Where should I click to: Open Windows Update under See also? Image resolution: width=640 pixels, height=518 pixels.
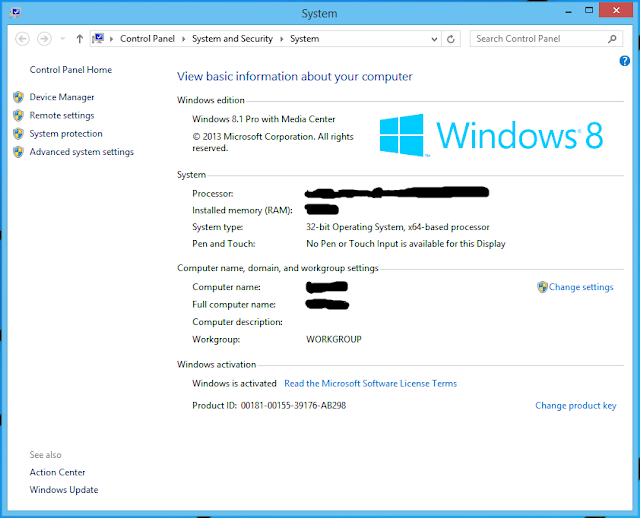pos(64,490)
